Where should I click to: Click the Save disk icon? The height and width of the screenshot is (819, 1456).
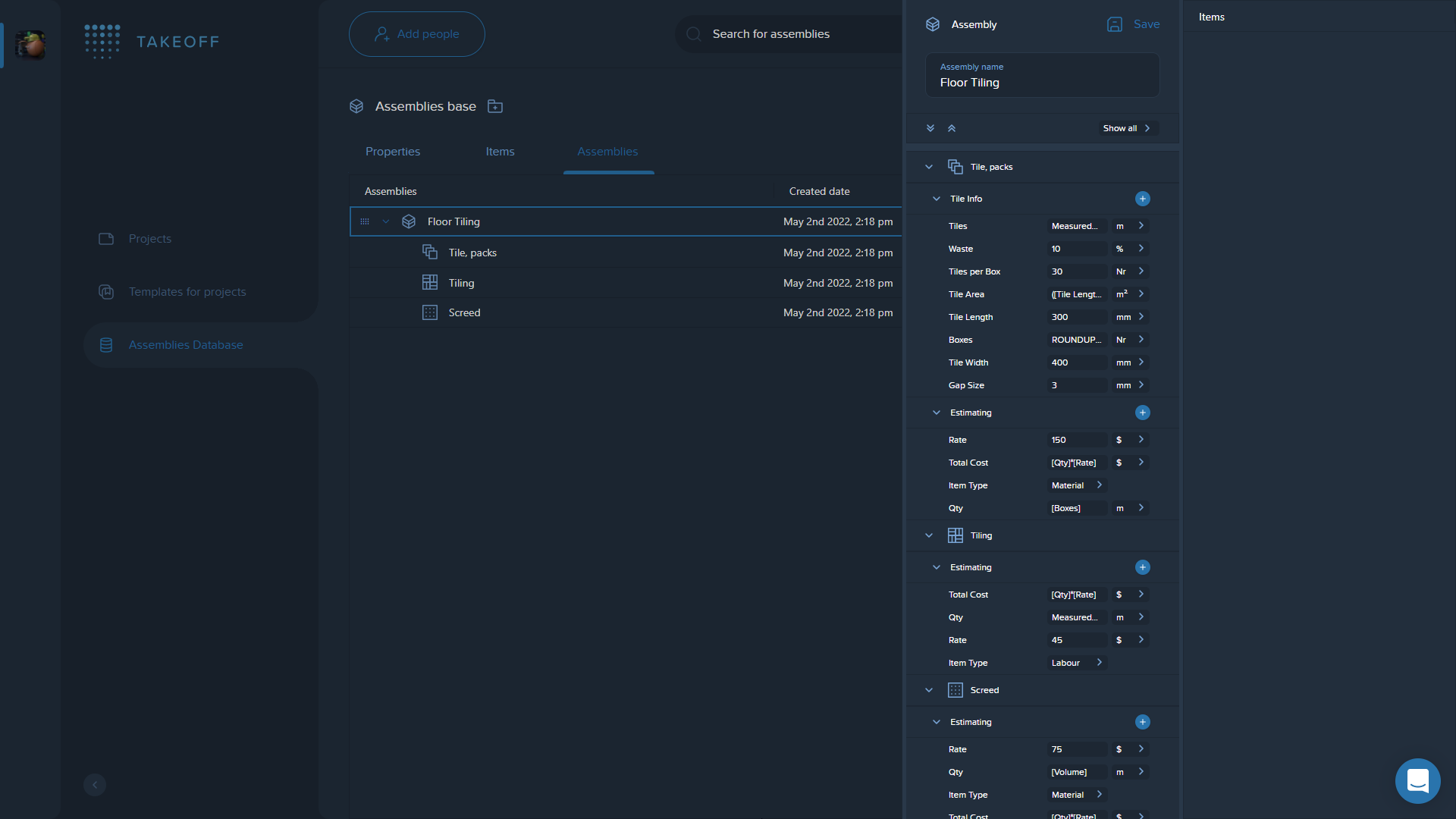pyautogui.click(x=1114, y=24)
